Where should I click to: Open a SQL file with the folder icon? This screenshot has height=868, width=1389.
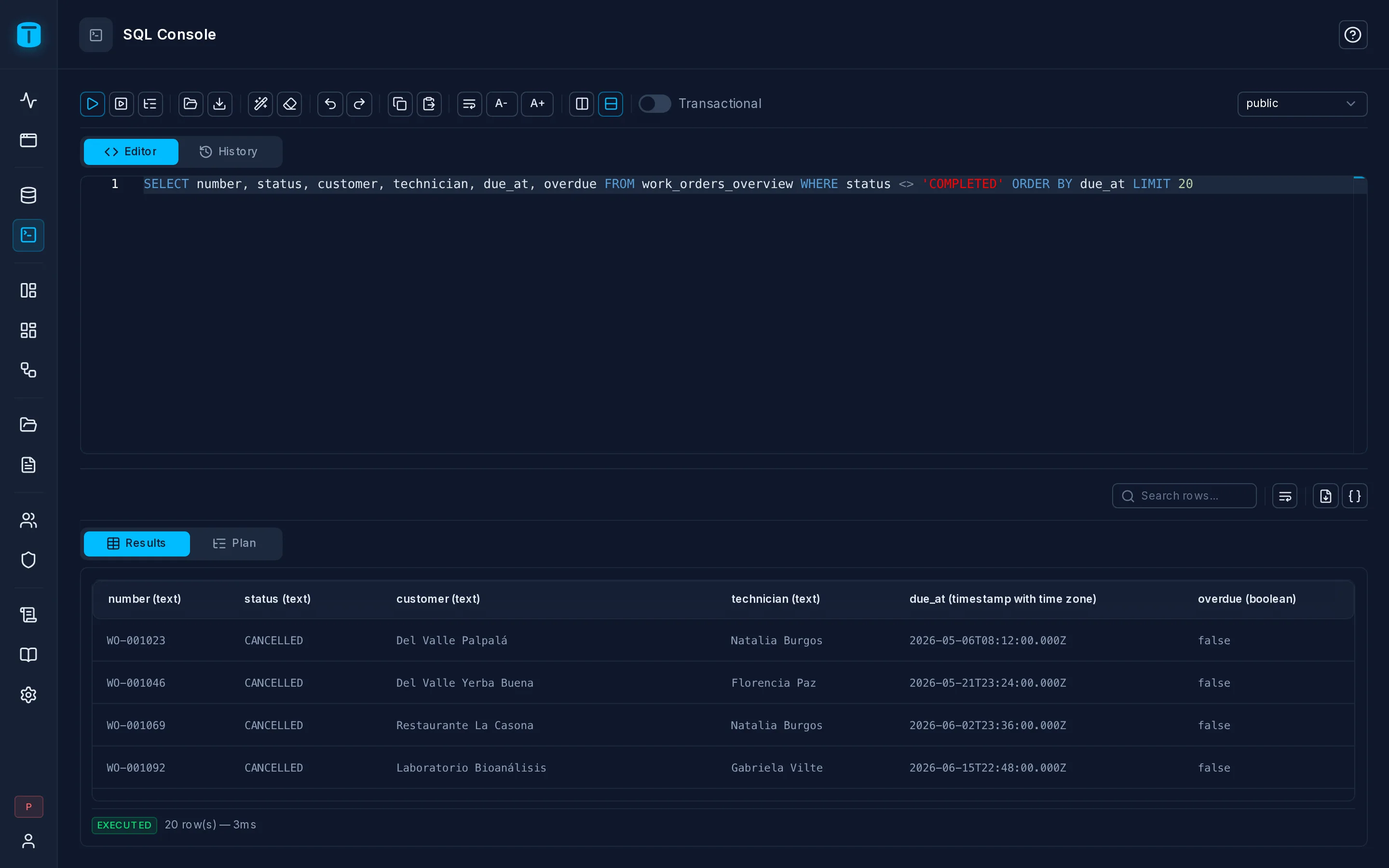point(191,104)
